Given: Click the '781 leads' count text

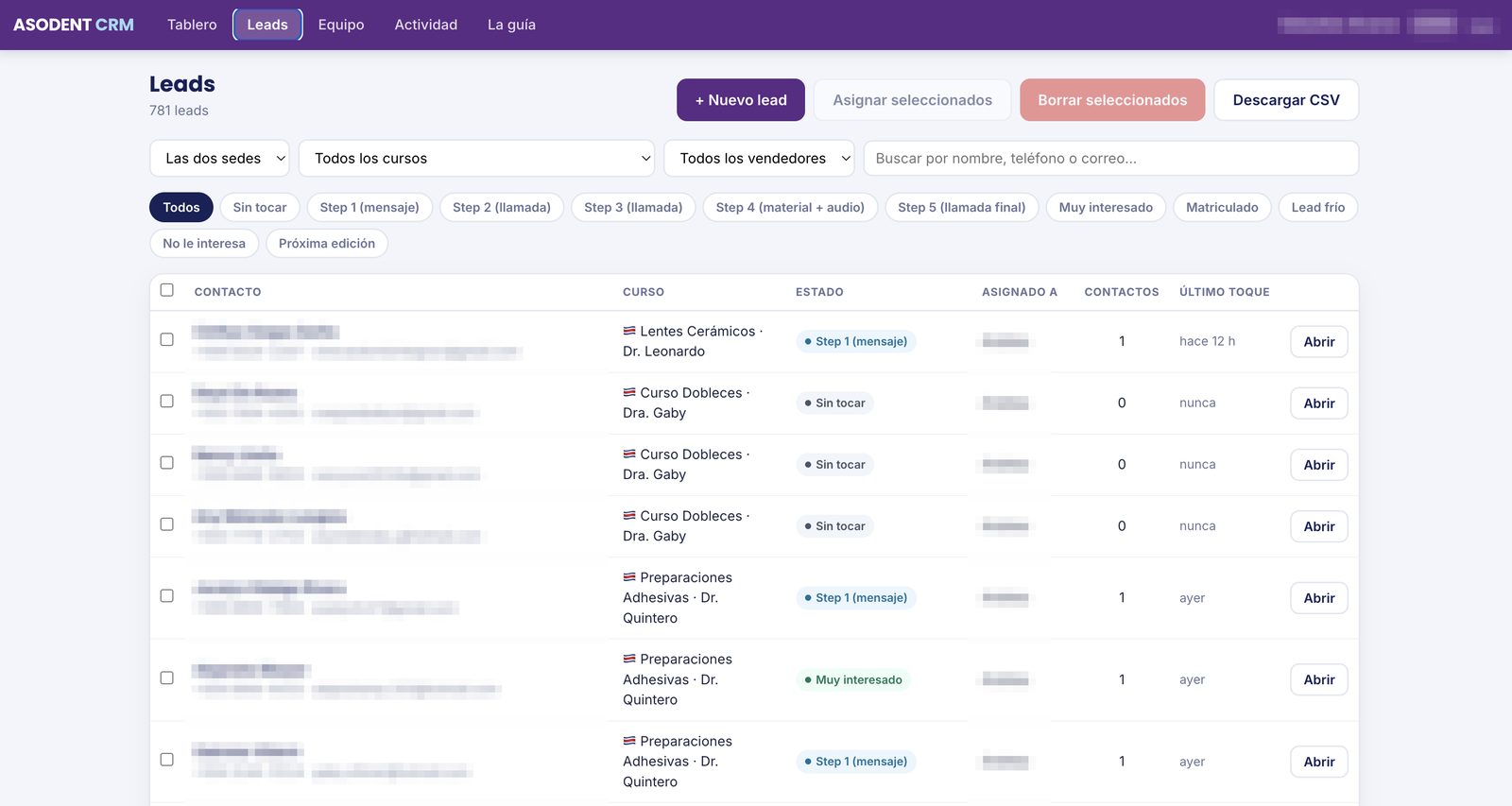Looking at the screenshot, I should pos(179,111).
